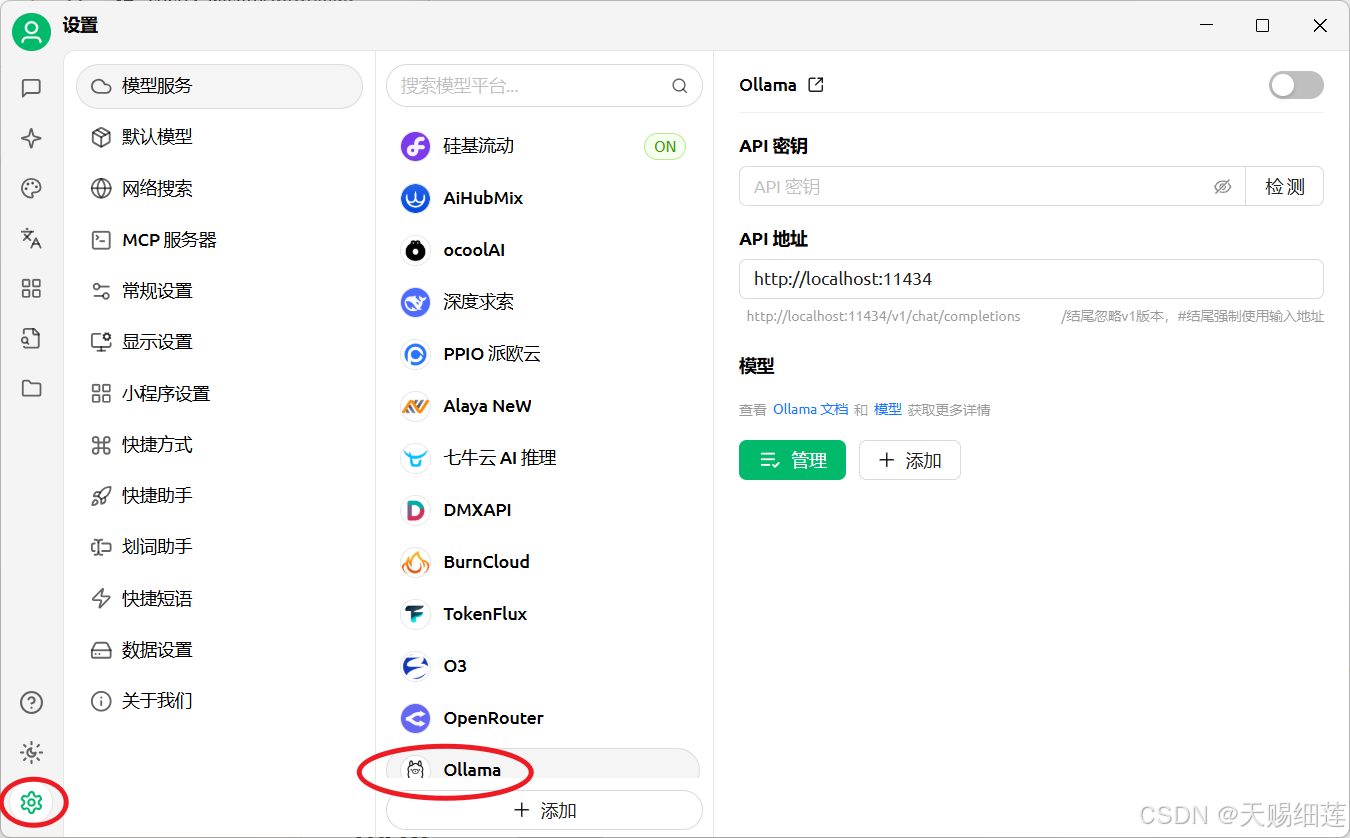This screenshot has width=1350, height=838.
Task: Click the green 管理 models button
Action: (792, 460)
